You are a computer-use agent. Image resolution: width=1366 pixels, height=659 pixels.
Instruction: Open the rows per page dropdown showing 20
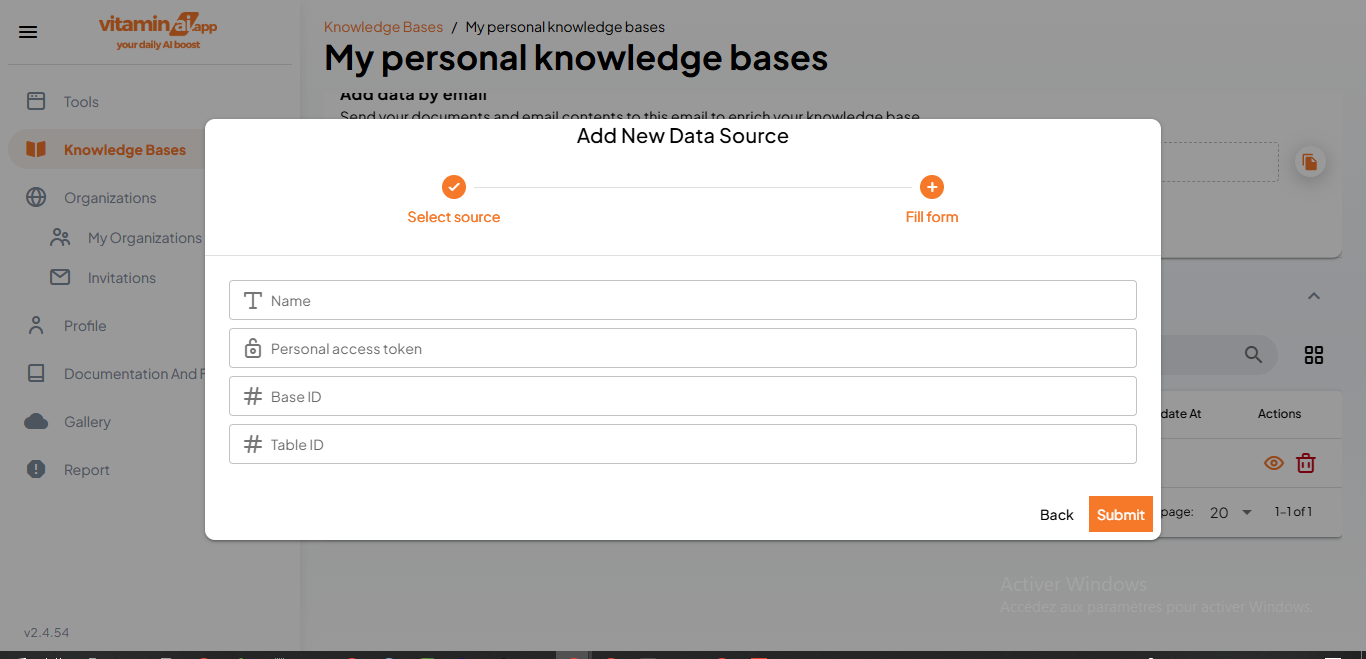(x=1229, y=512)
